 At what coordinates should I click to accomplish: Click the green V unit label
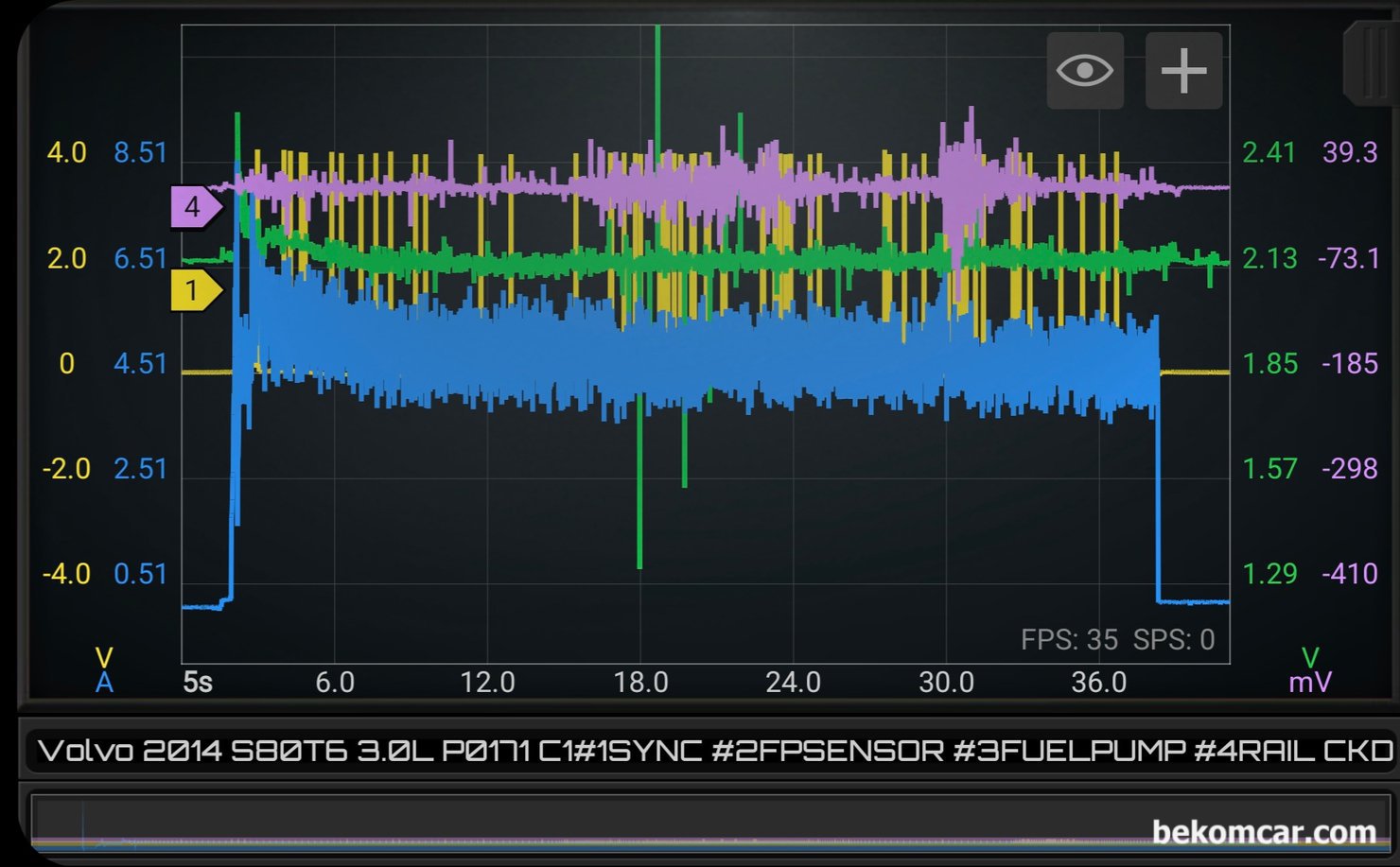coord(1310,658)
